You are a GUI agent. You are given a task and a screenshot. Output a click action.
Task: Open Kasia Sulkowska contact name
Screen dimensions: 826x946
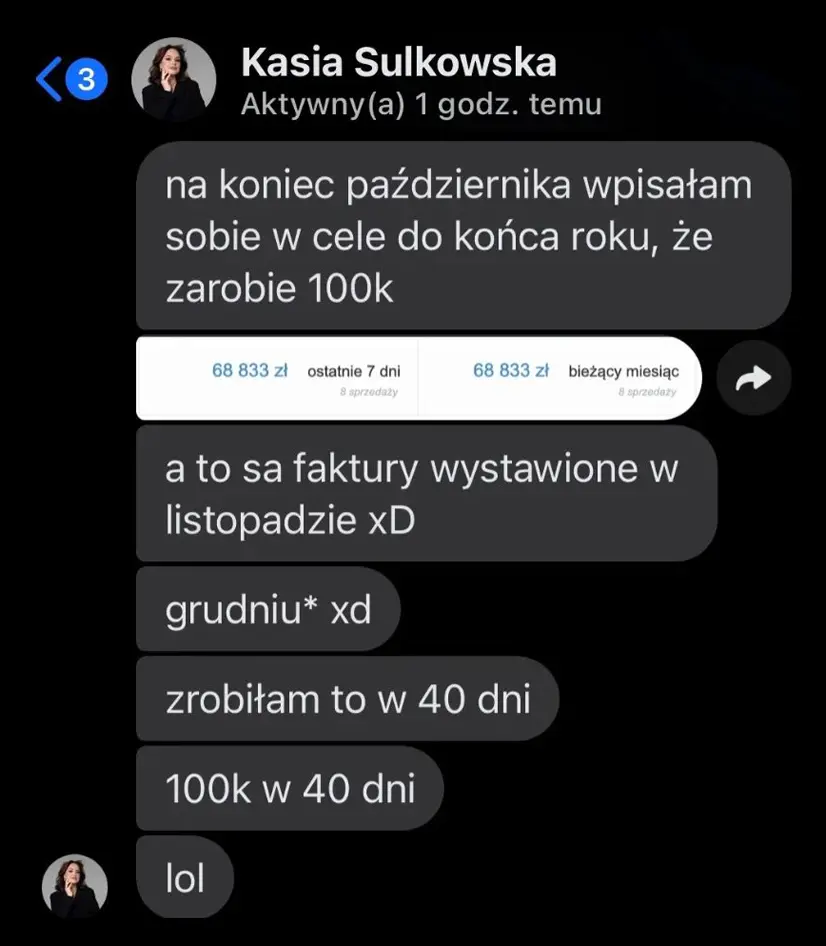(x=399, y=62)
